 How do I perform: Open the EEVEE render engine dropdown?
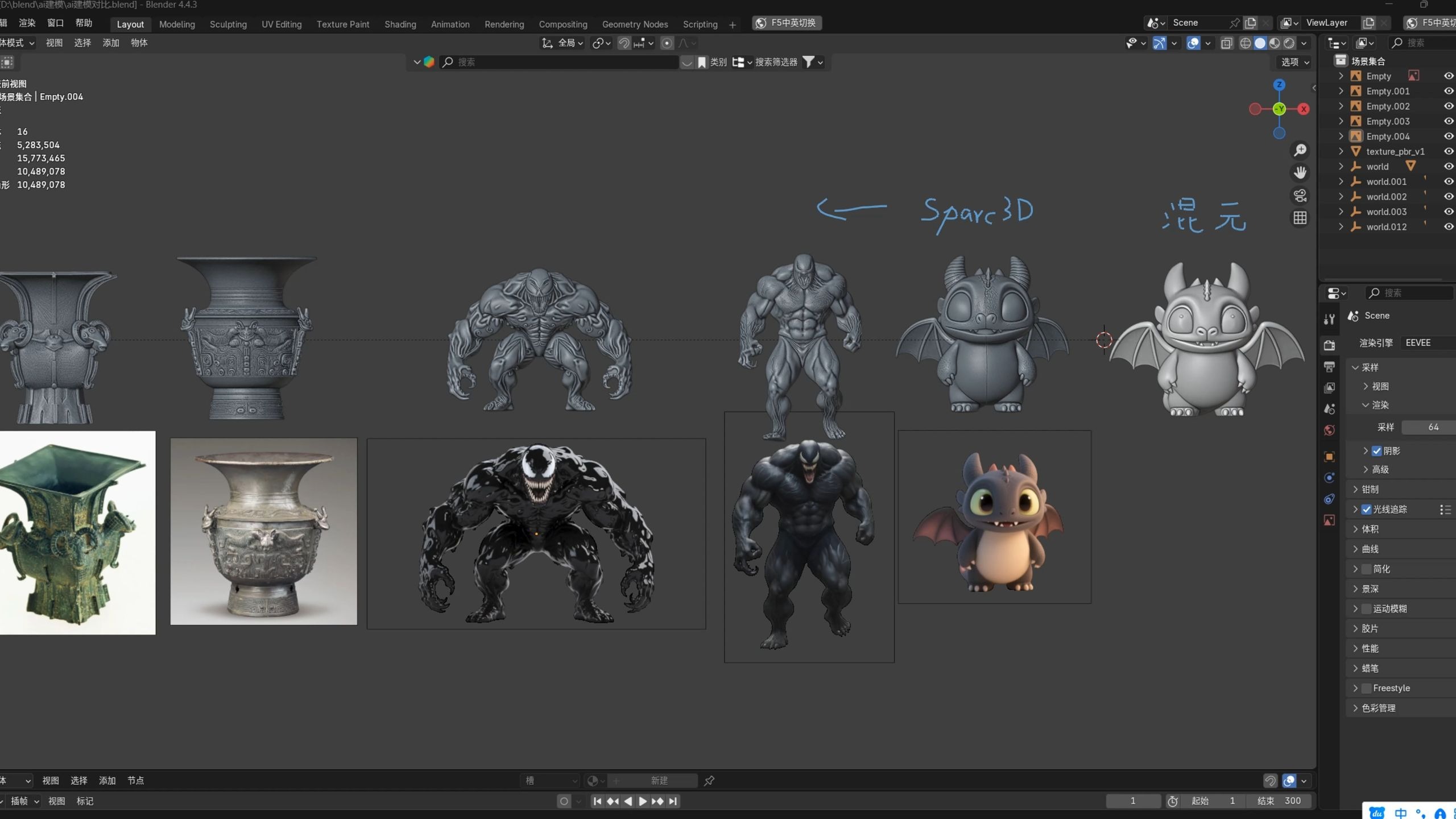pyautogui.click(x=1428, y=343)
